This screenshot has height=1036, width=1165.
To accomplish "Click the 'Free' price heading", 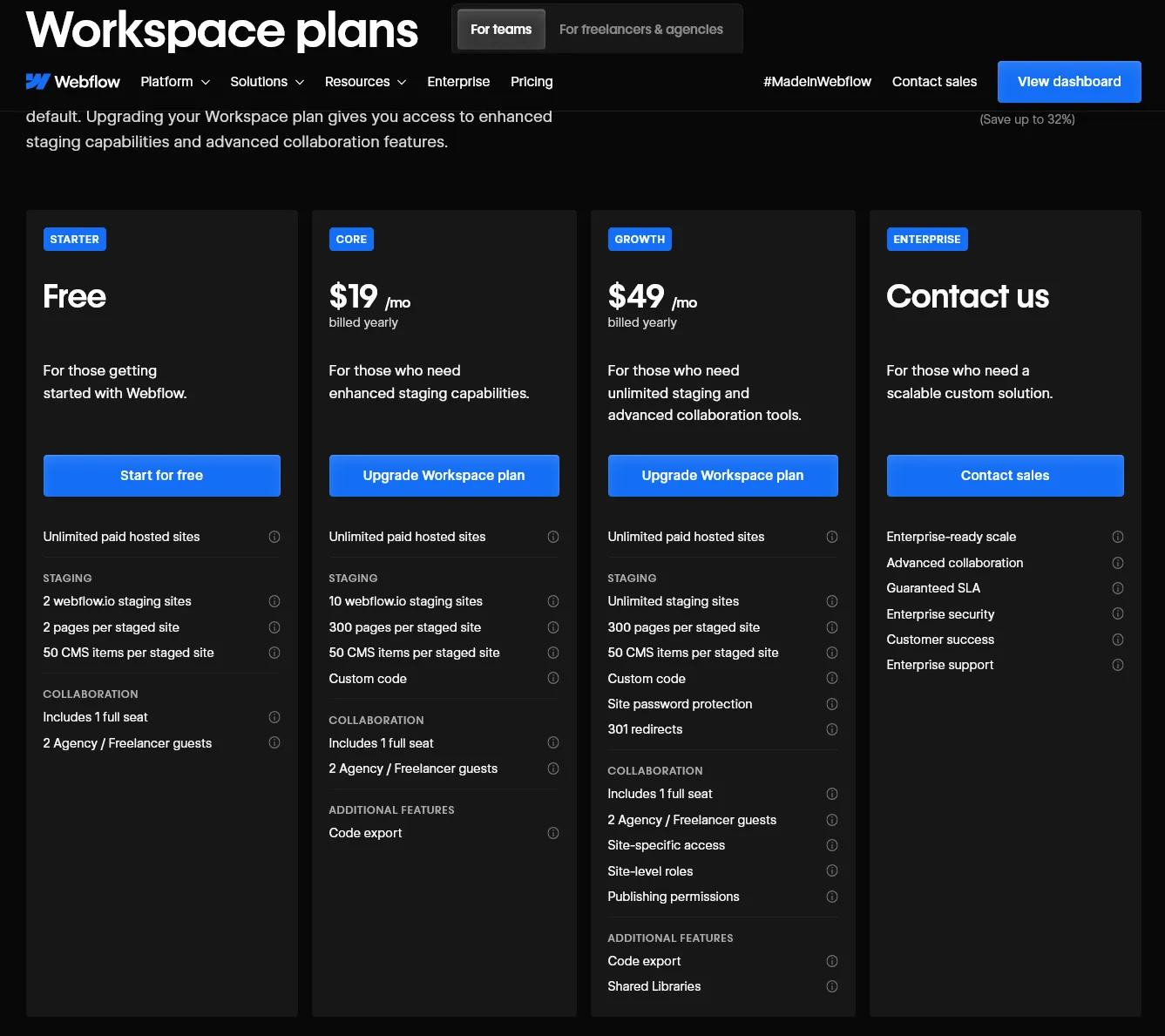I will [x=75, y=296].
